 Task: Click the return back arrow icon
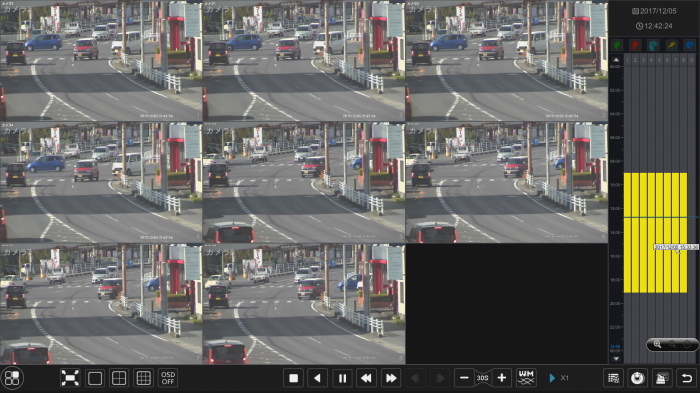687,378
